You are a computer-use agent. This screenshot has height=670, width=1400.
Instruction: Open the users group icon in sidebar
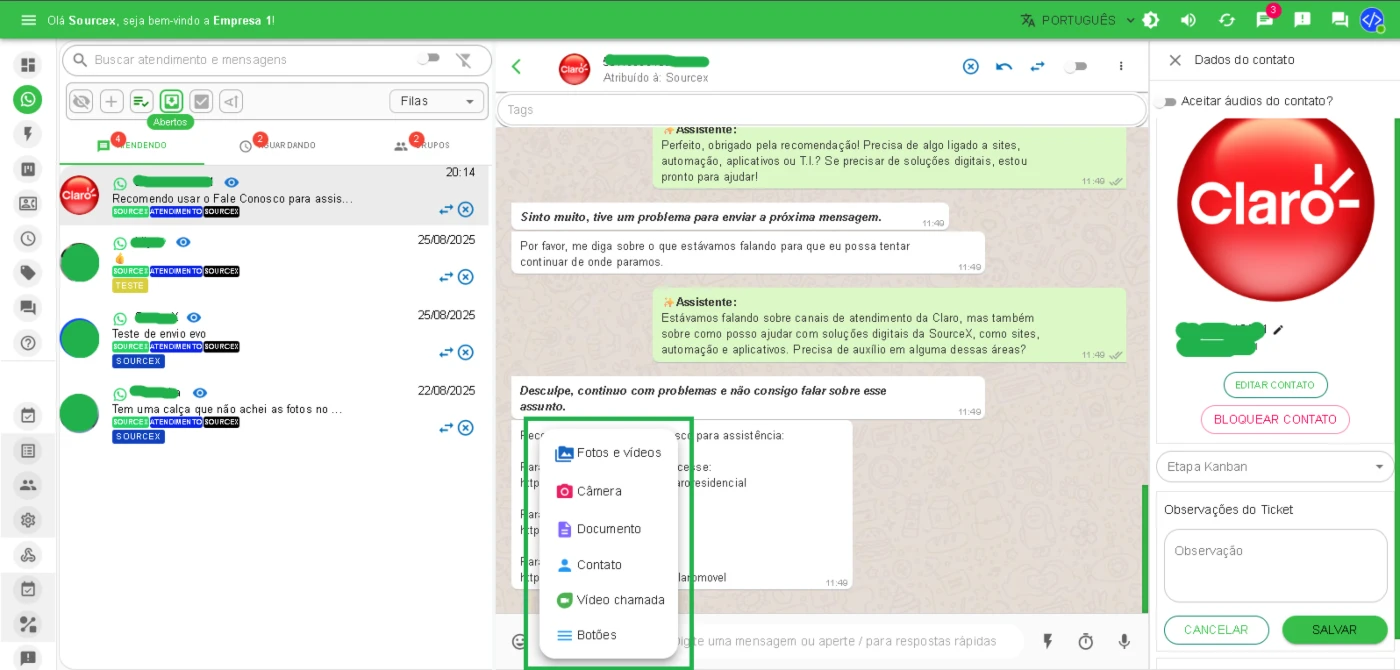tap(28, 485)
